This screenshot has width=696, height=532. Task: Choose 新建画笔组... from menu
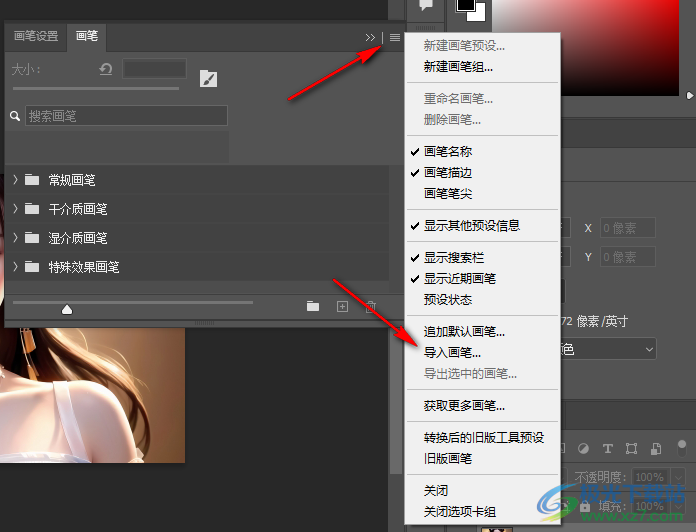pyautogui.click(x=458, y=67)
